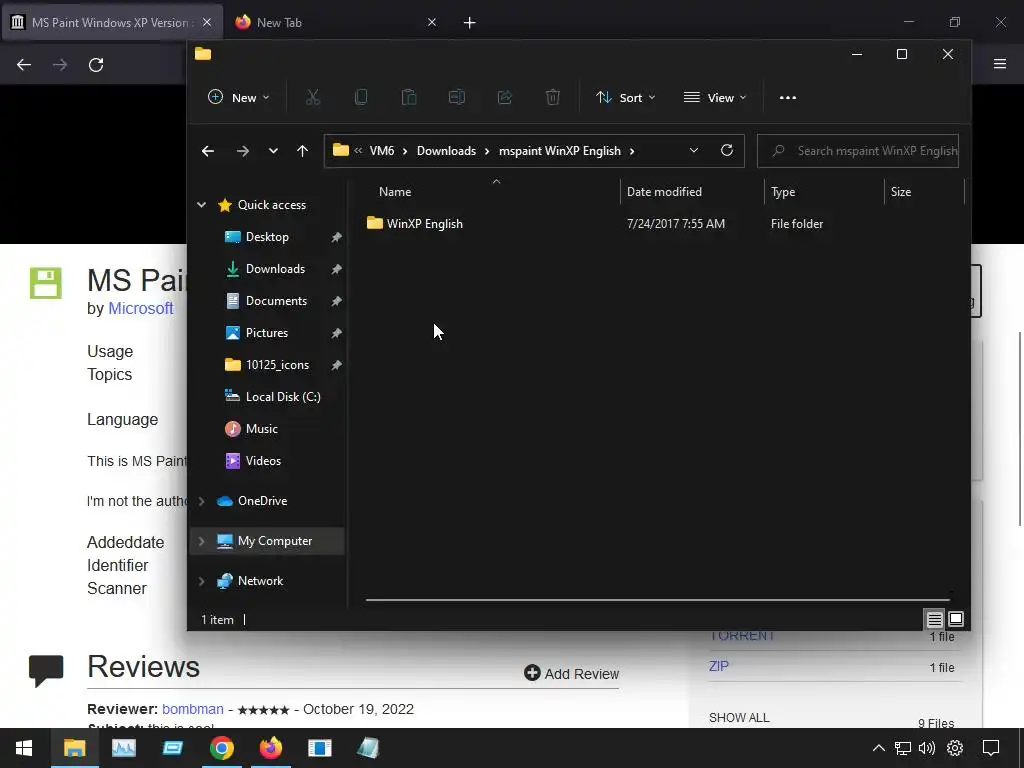Click the Share icon in Explorer toolbar
This screenshot has height=768, width=1024.
click(x=505, y=97)
